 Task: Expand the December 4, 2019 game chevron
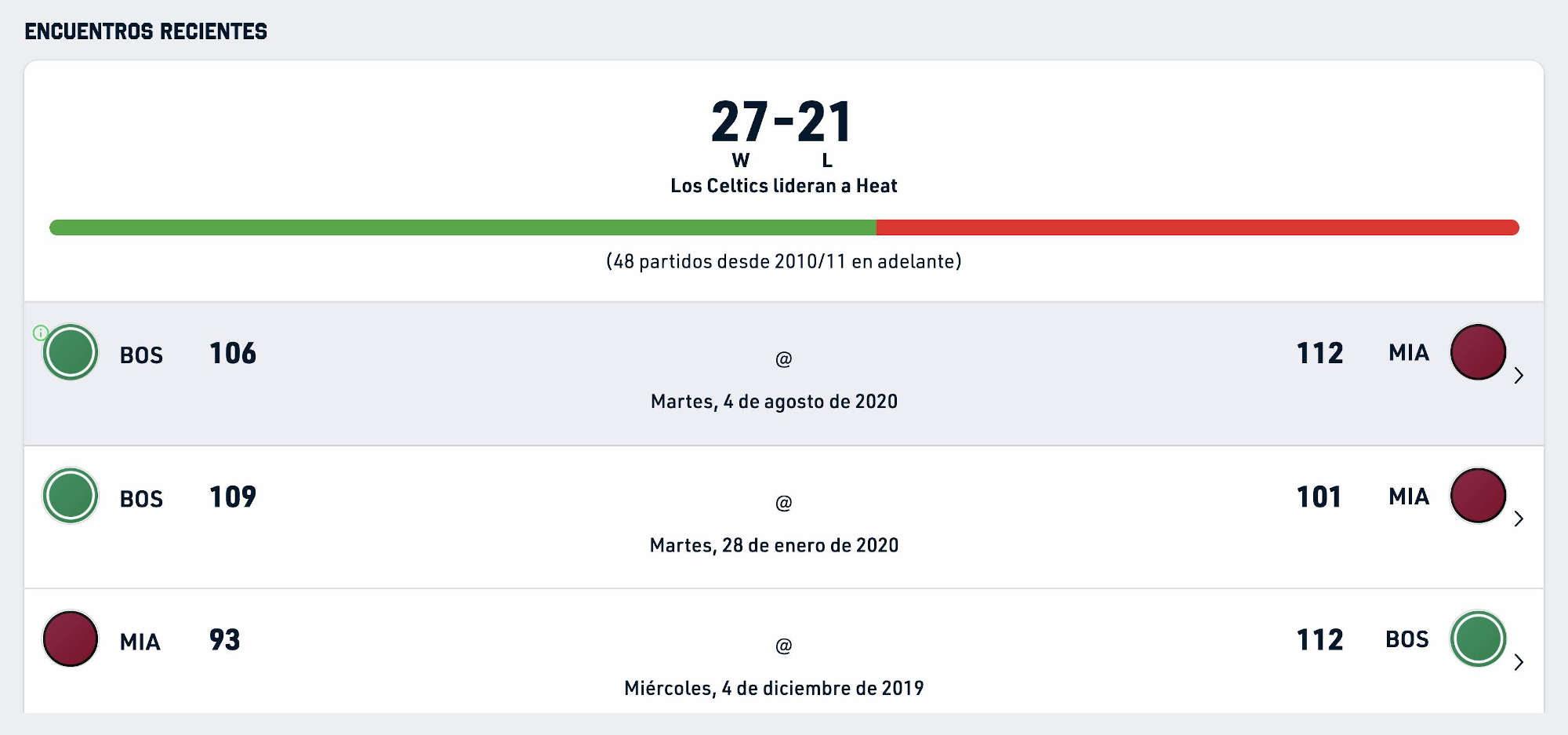pyautogui.click(x=1519, y=662)
